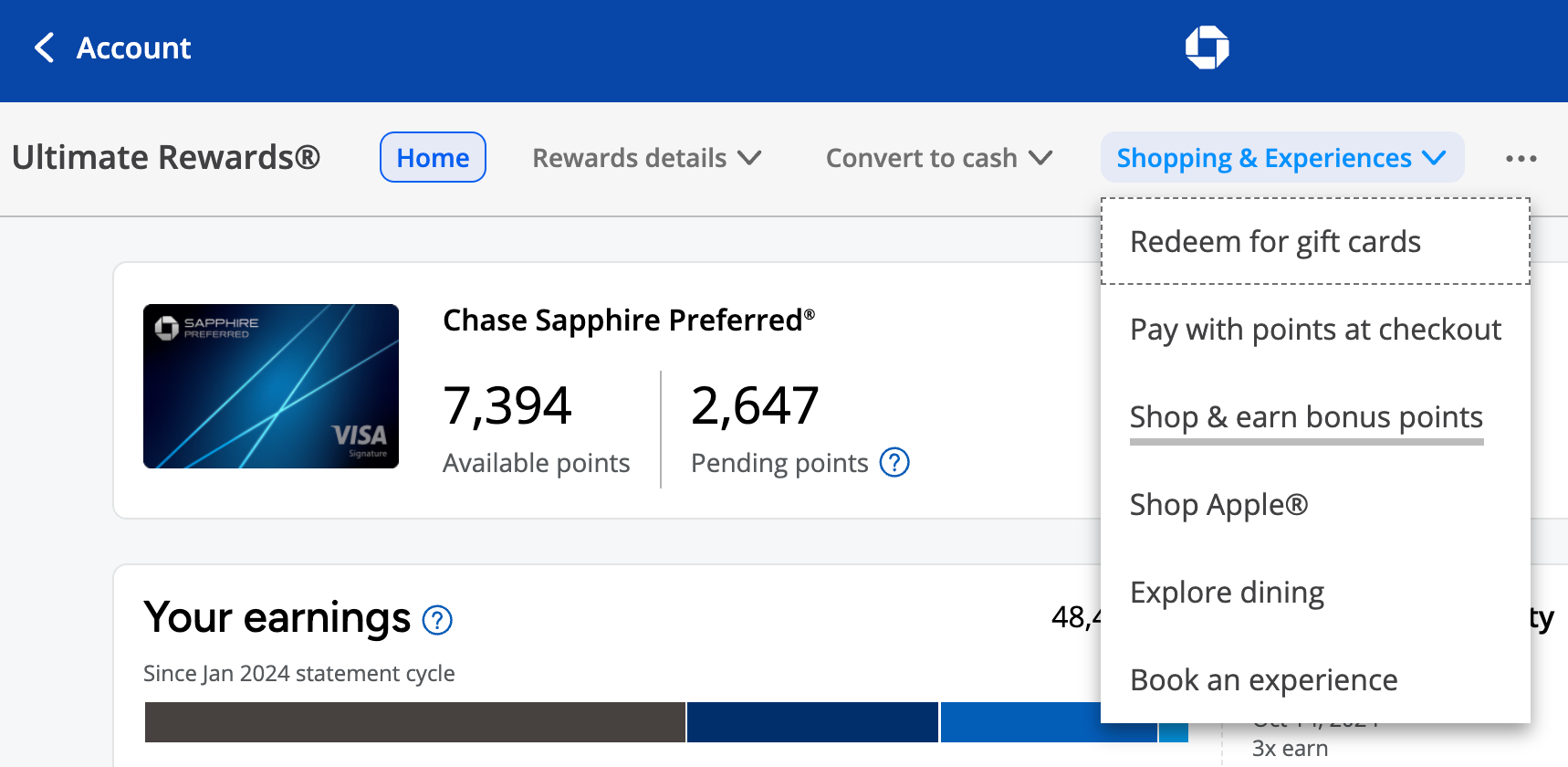Collapse the Shopping & Experiences dropdown
The height and width of the screenshot is (767, 1568).
point(1281,158)
